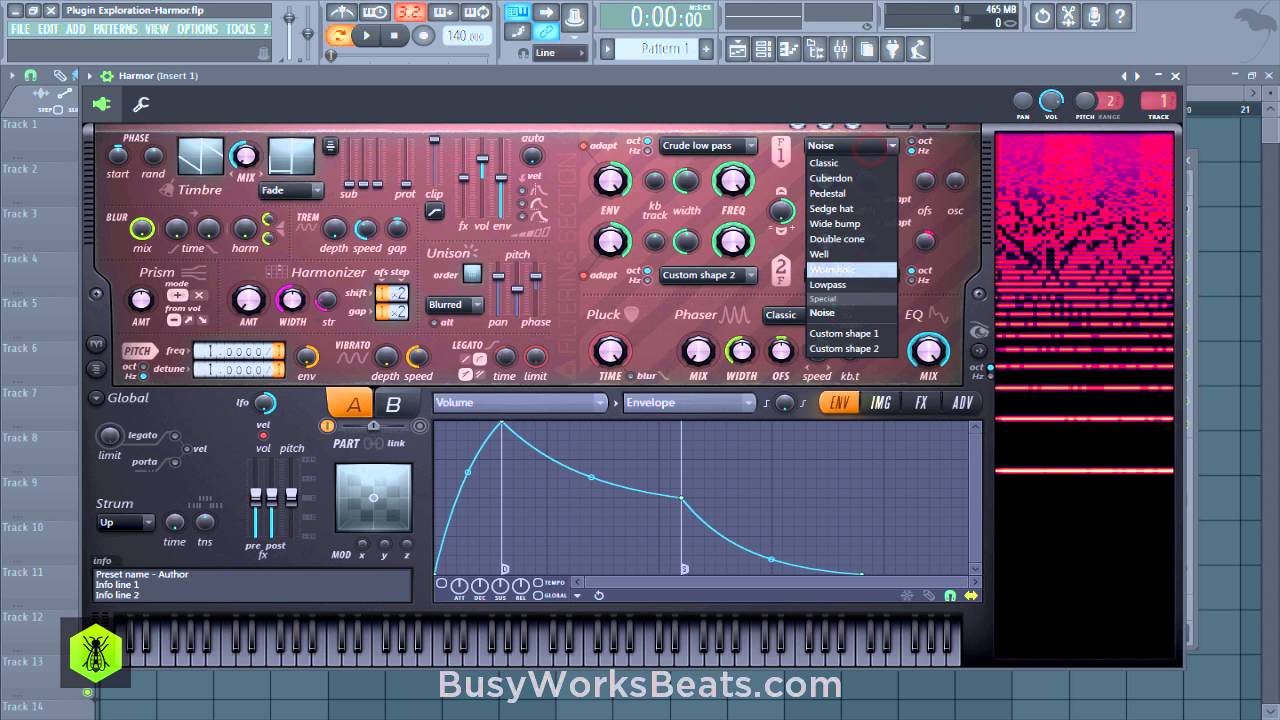
Task: Choose Custom shape 1 in list
Action: tap(851, 333)
